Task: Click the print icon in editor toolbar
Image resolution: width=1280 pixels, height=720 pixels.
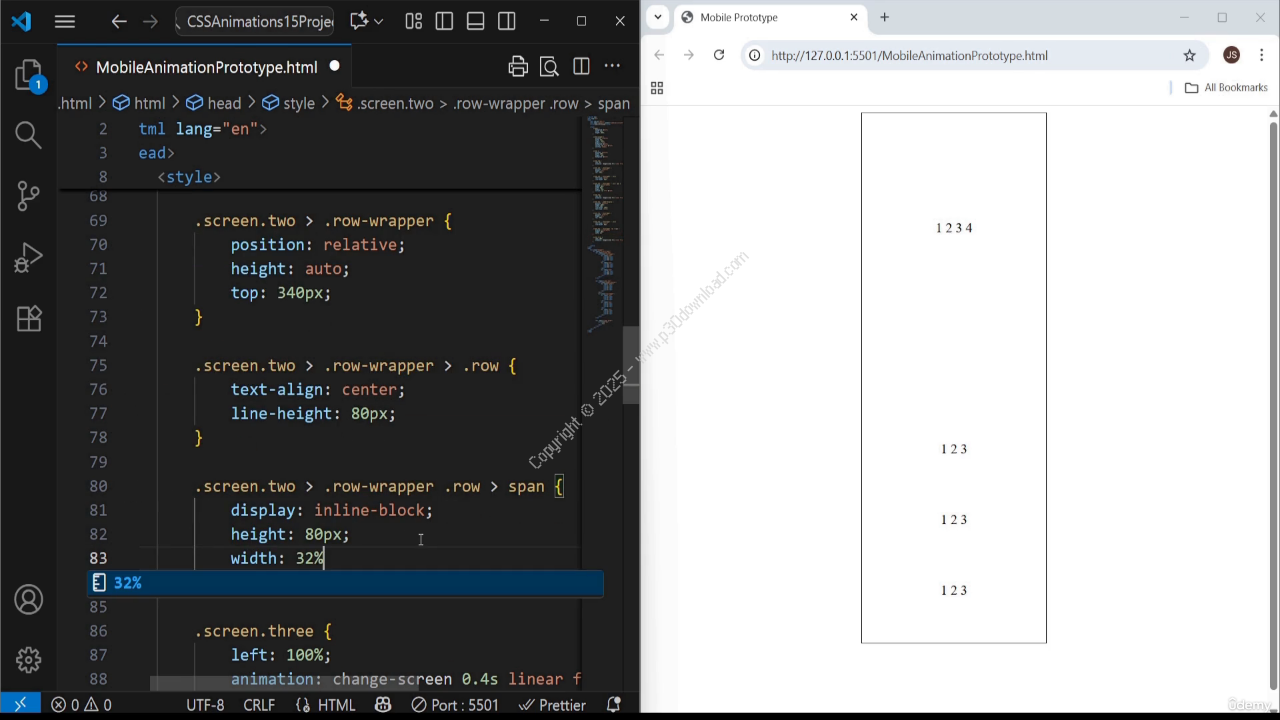Action: click(x=518, y=67)
